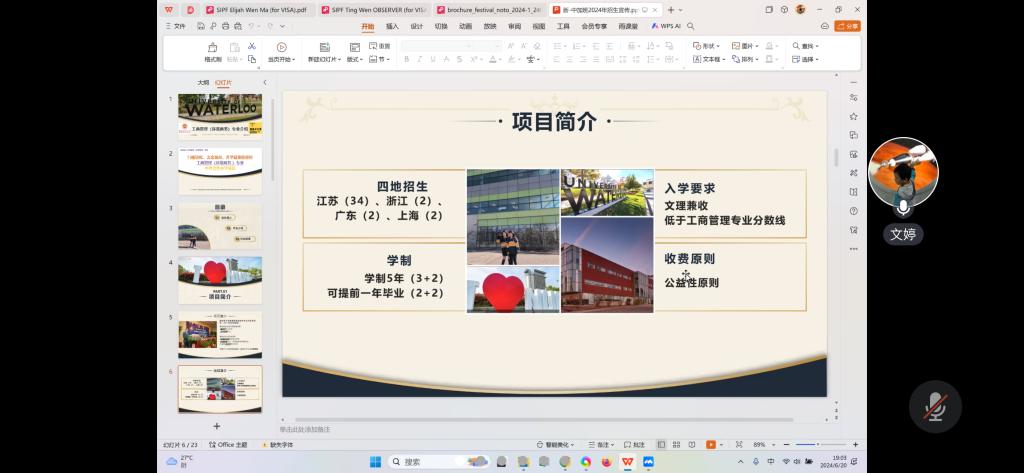Click the zoom slider in the status bar
The image size is (1024, 473).
(818, 444)
